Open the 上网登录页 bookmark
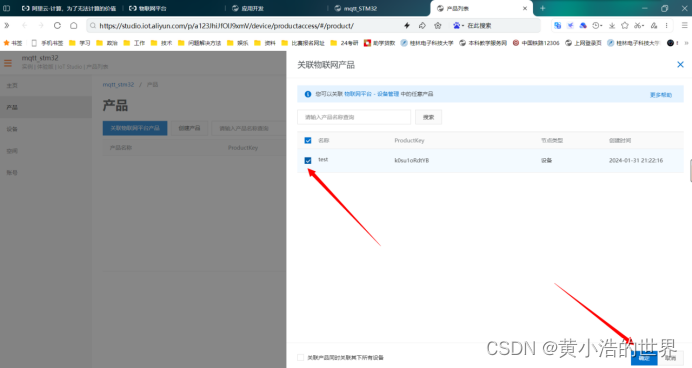The width and height of the screenshot is (692, 368). coord(583,43)
